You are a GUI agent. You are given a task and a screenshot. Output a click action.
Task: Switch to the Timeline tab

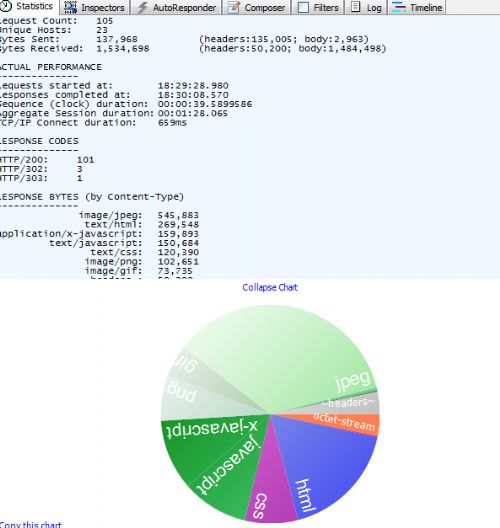point(417,7)
